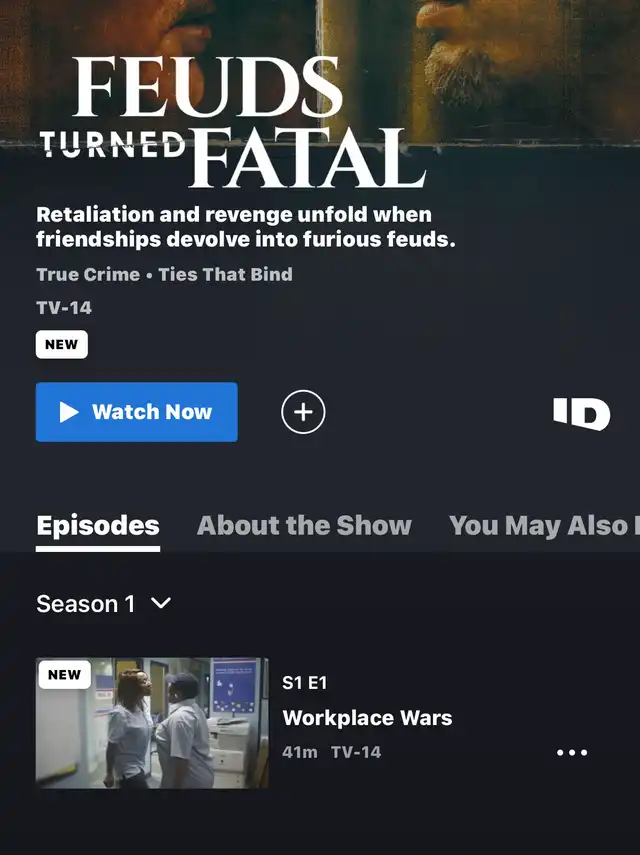Open the You May Also Like tab

coord(544,526)
